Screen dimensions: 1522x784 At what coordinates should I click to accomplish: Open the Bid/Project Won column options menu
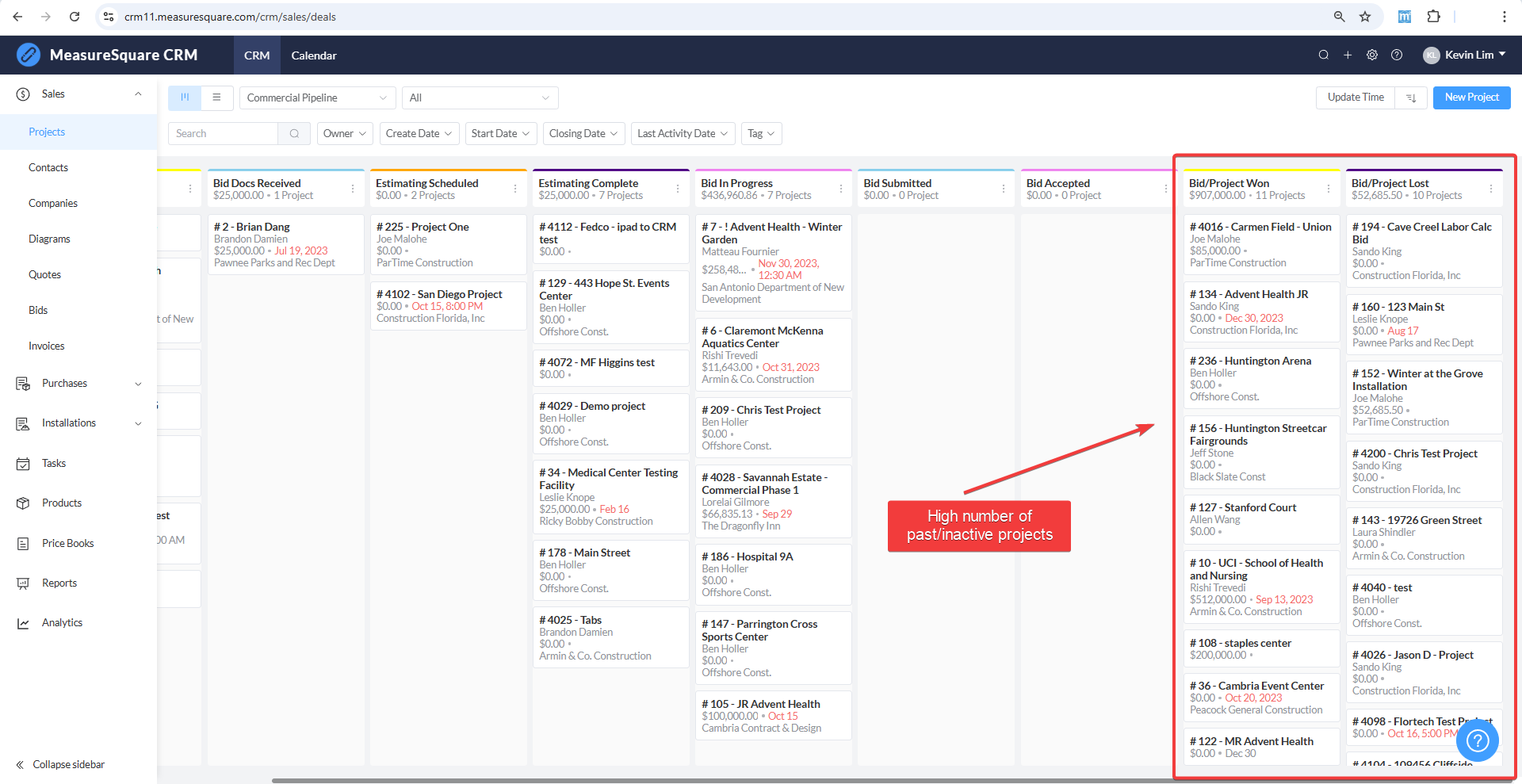(1329, 189)
